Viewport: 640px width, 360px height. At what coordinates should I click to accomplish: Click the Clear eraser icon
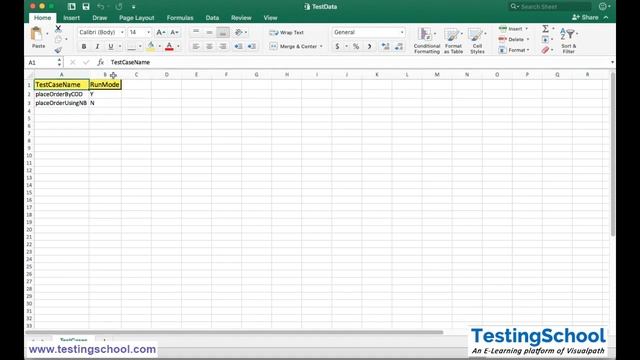(x=545, y=50)
